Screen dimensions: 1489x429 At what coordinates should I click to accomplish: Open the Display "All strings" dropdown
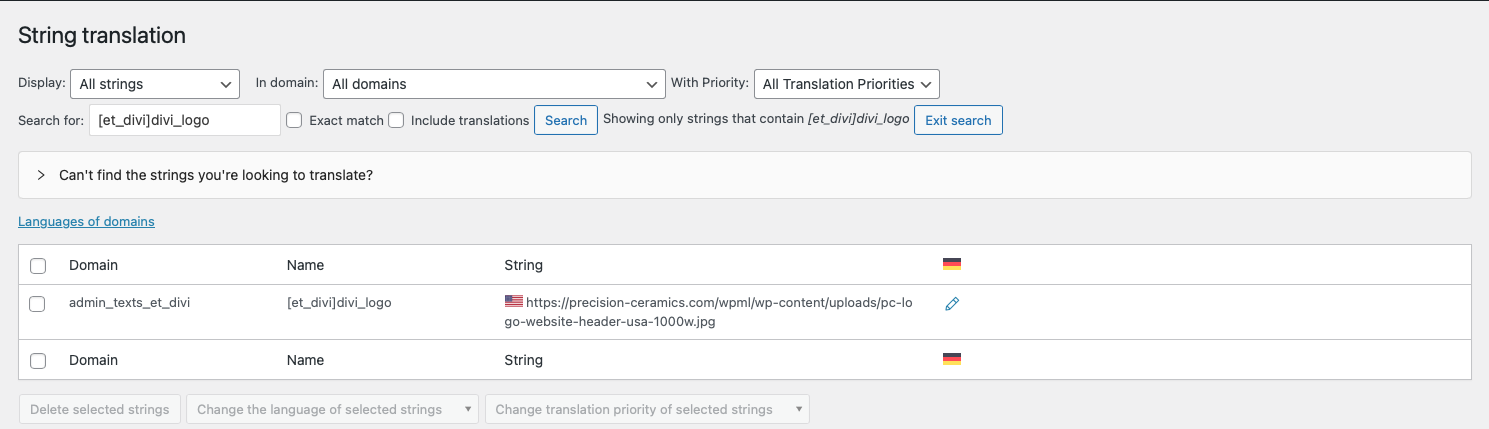[x=155, y=84]
